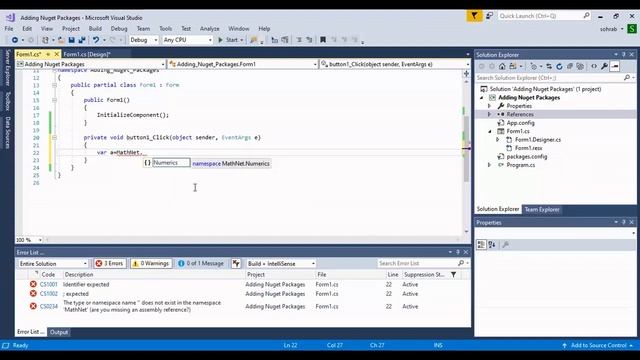640x360 pixels.
Task: Open the Server Explorer side tab
Action: pyautogui.click(x=7, y=67)
